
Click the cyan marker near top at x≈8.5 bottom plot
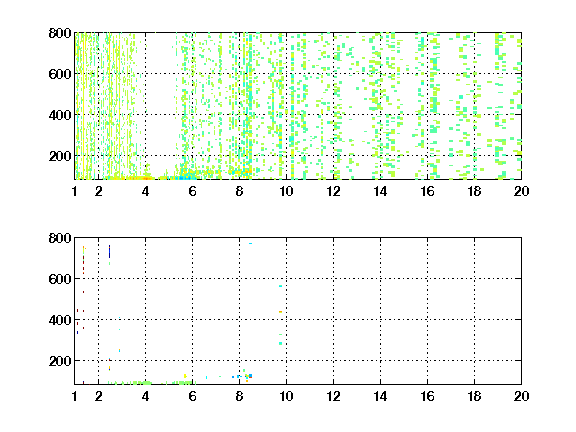[251, 243]
